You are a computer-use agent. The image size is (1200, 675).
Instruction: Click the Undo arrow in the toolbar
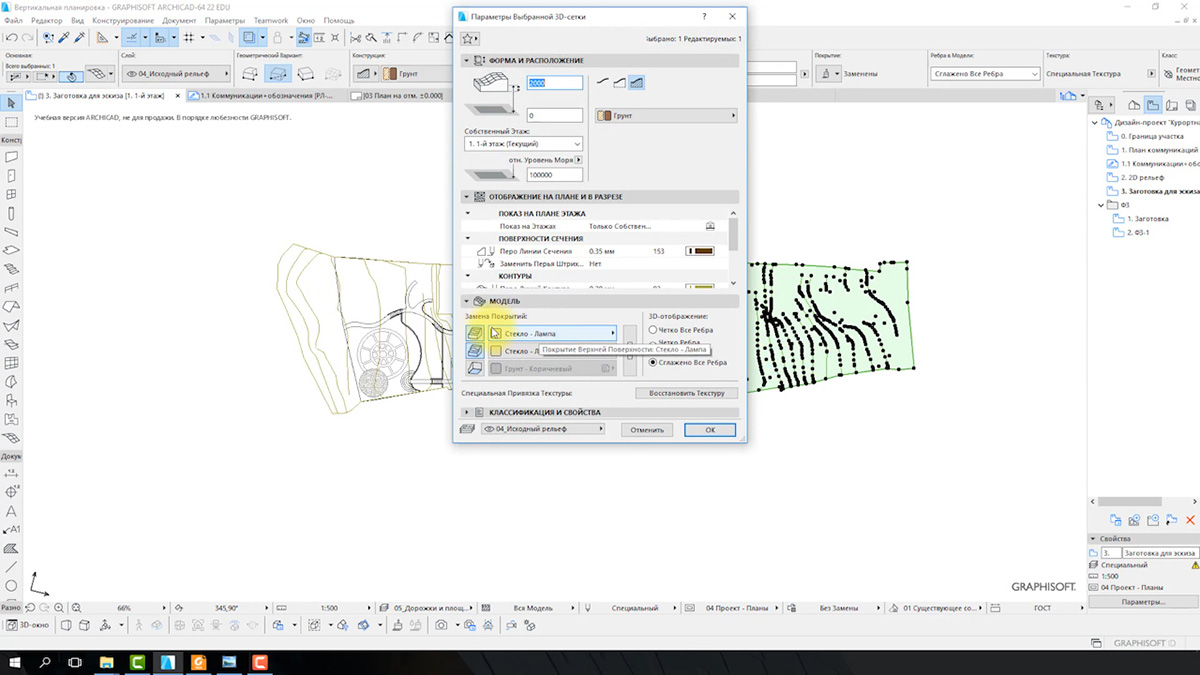11,37
